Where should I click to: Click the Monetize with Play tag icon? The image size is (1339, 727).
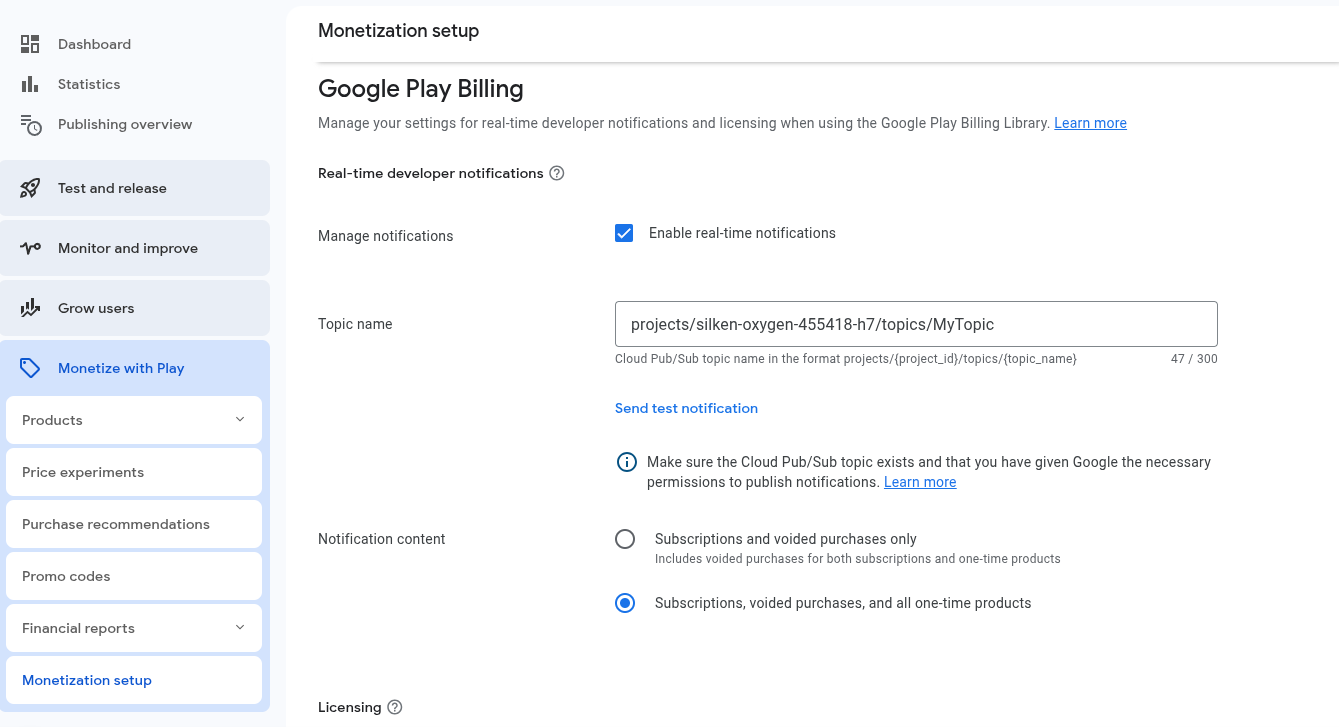click(x=30, y=368)
